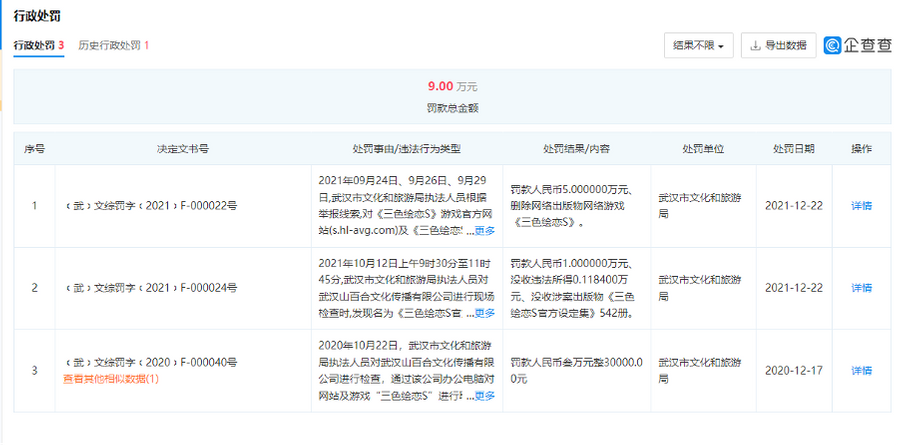Open 详情 for penalty row 2
The height and width of the screenshot is (446, 900).
(x=860, y=288)
